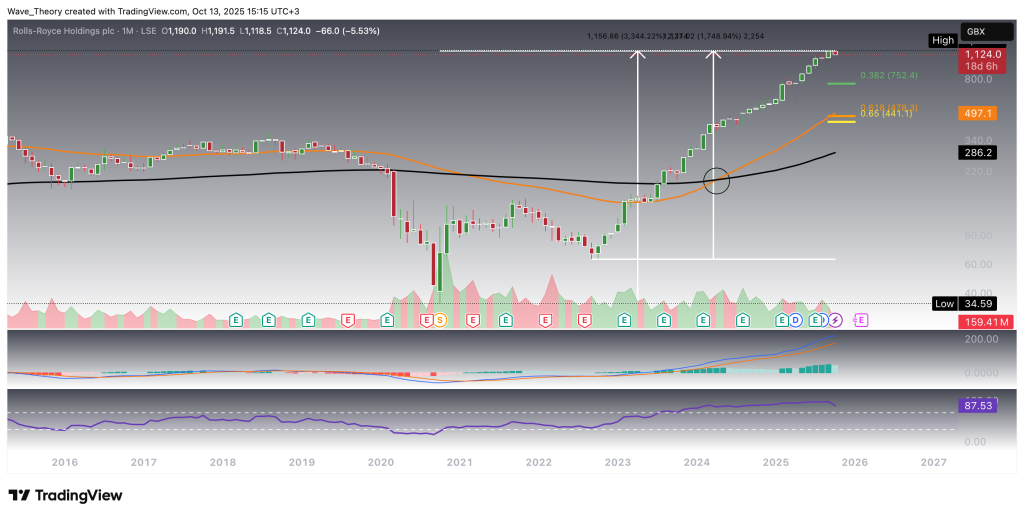
Task: Click the blue D dividend marker
Action: (x=795, y=320)
